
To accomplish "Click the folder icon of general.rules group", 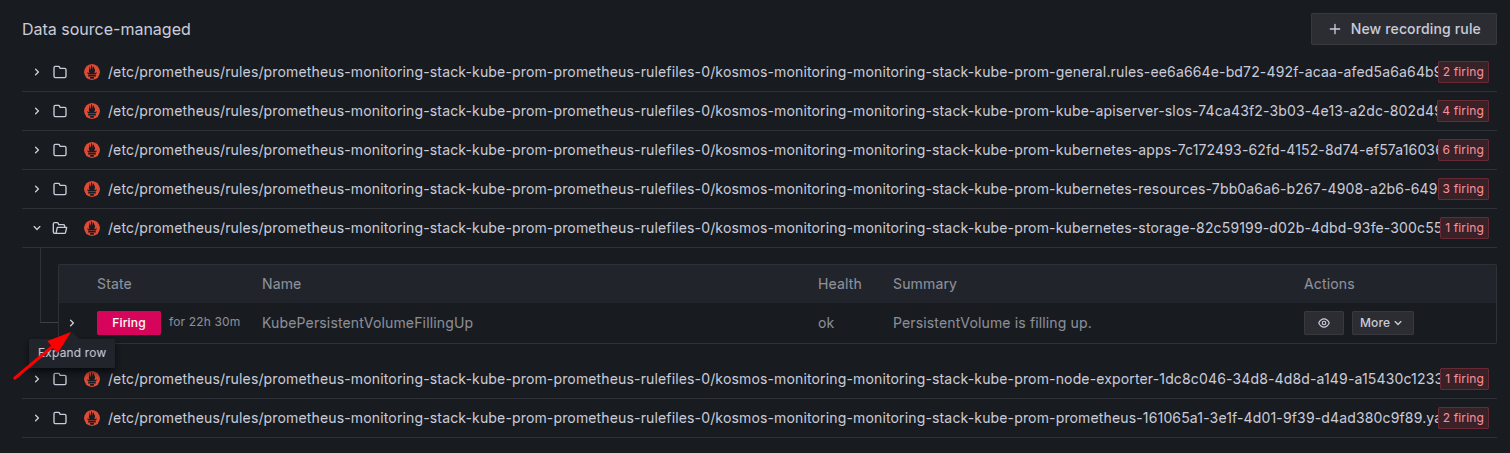I will (60, 72).
